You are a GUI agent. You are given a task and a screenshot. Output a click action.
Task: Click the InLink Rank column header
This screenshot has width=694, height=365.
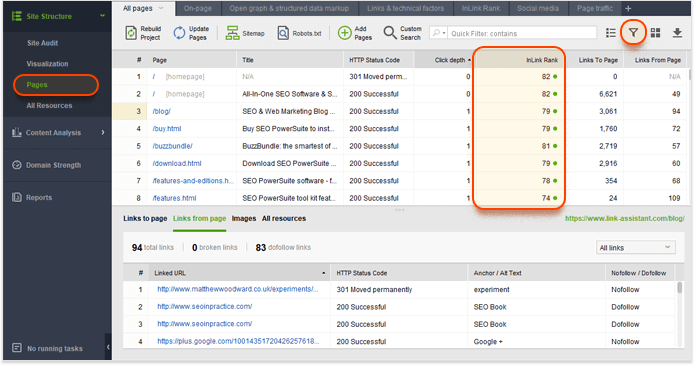[519, 60]
